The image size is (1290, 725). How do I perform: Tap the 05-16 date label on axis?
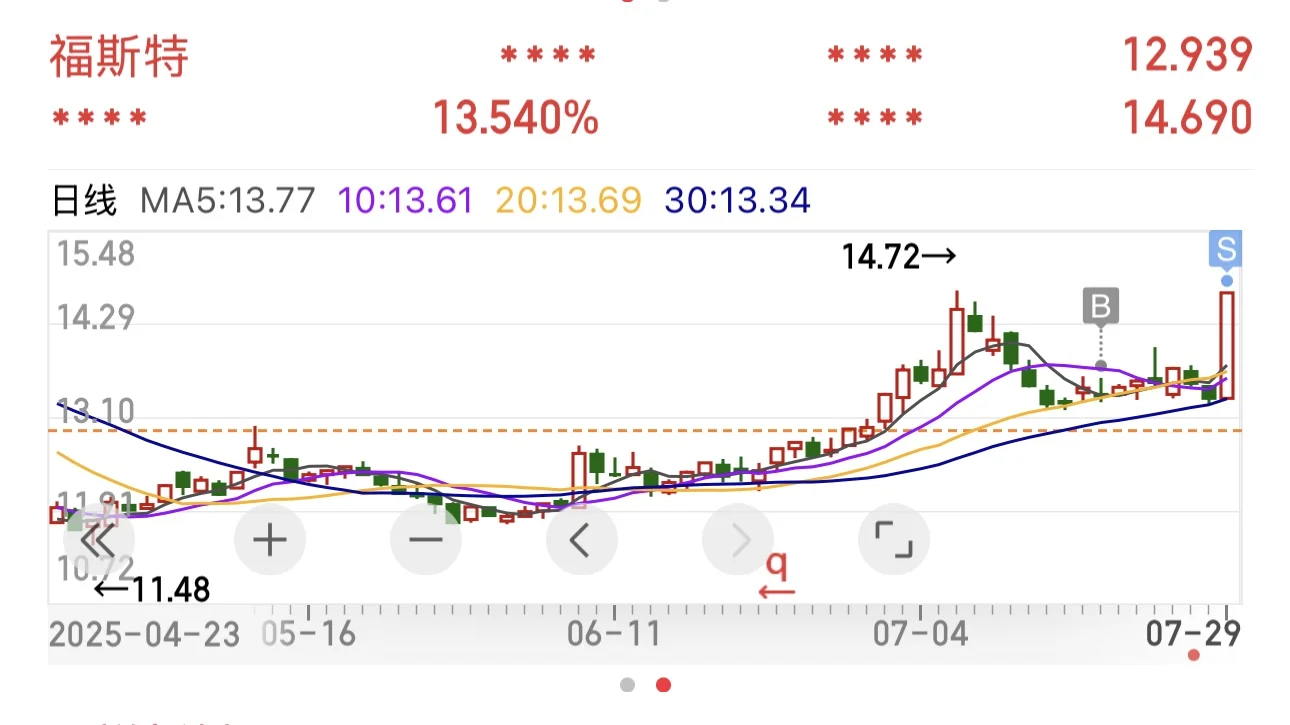tap(309, 634)
